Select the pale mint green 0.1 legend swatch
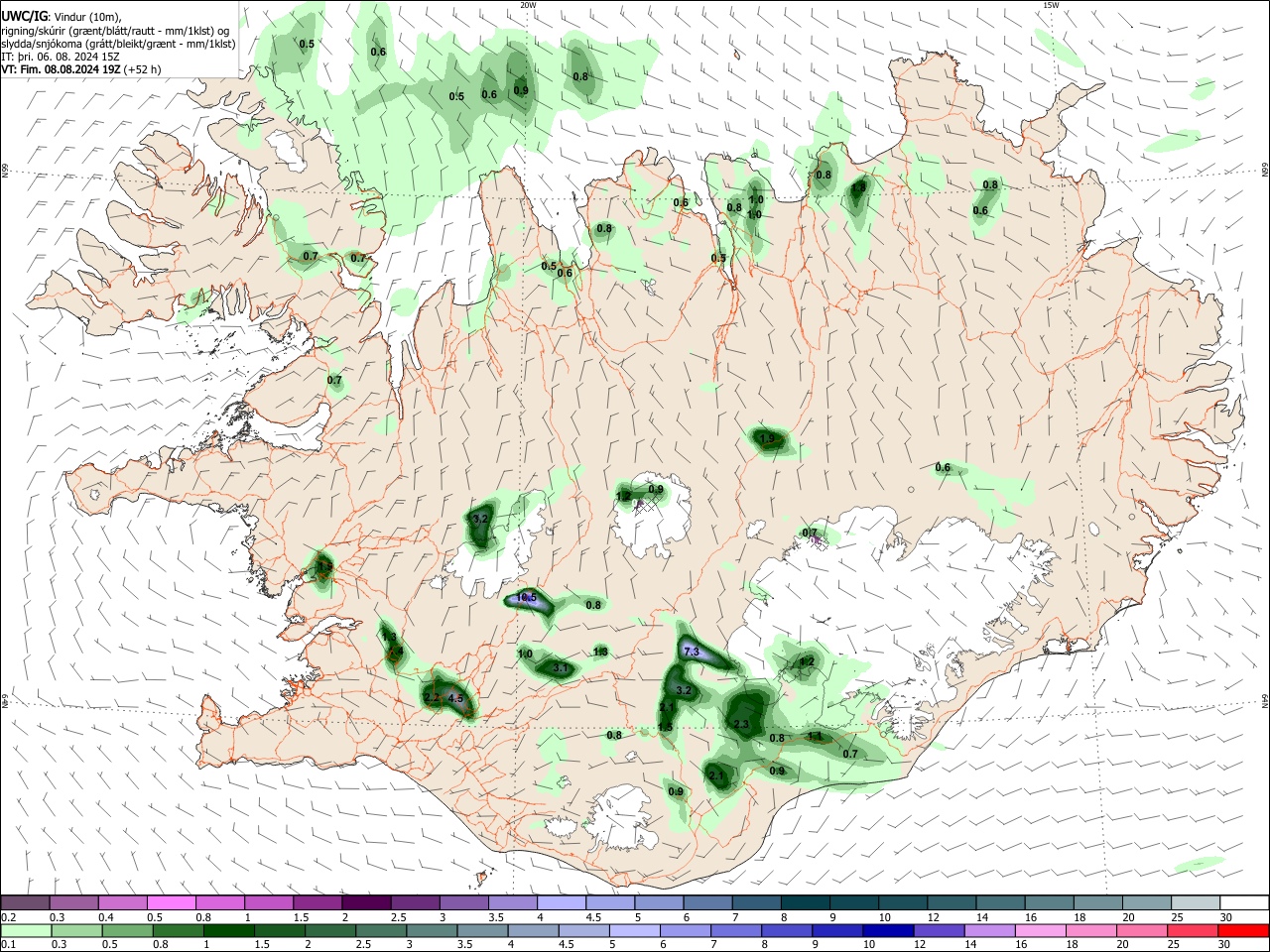Screen dimensions: 1270x952 coord(25,930)
